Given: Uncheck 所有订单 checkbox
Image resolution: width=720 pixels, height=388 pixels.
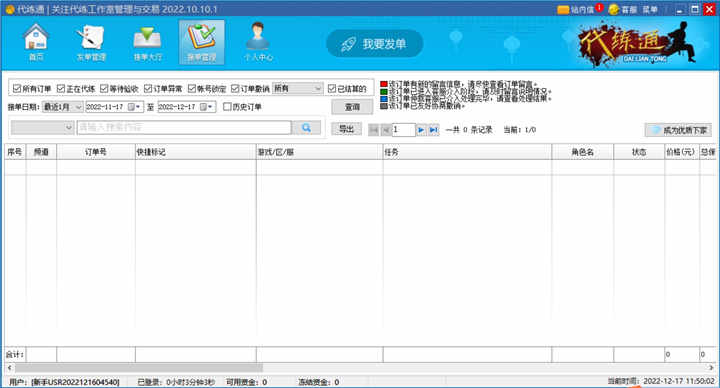Looking at the screenshot, I should (x=17, y=88).
